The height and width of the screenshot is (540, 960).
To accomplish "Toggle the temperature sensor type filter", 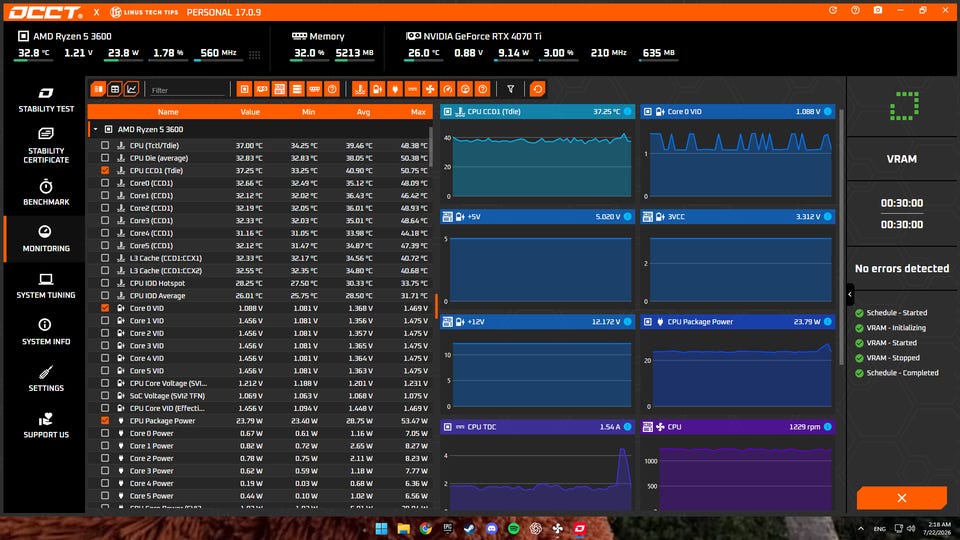I will tap(360, 89).
